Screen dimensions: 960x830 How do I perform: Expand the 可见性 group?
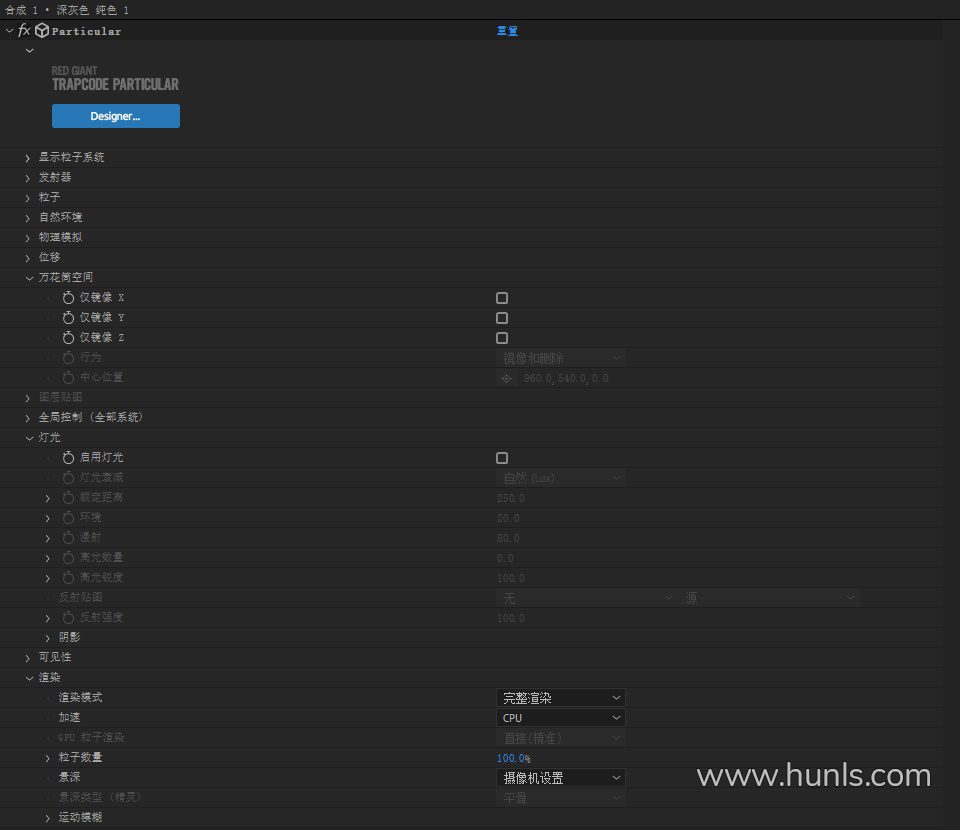coord(28,658)
